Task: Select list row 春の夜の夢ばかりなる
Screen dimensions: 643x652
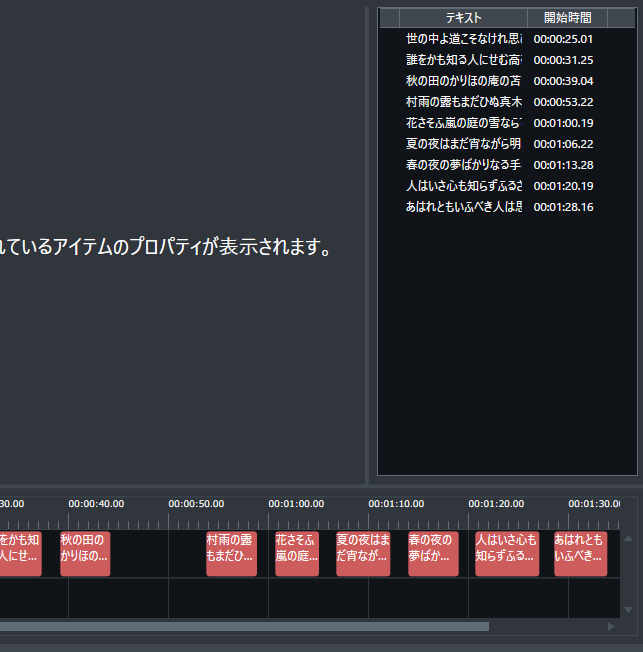Action: [507, 165]
